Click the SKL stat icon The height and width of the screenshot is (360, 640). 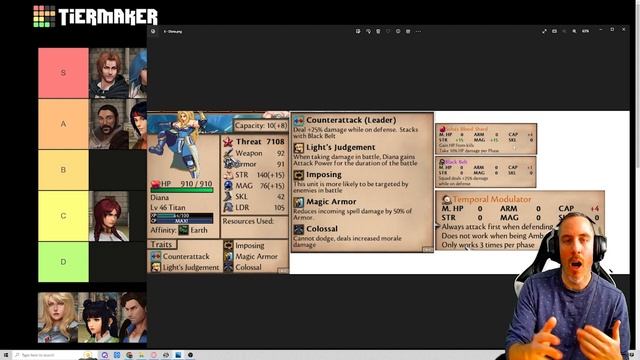[228, 196]
